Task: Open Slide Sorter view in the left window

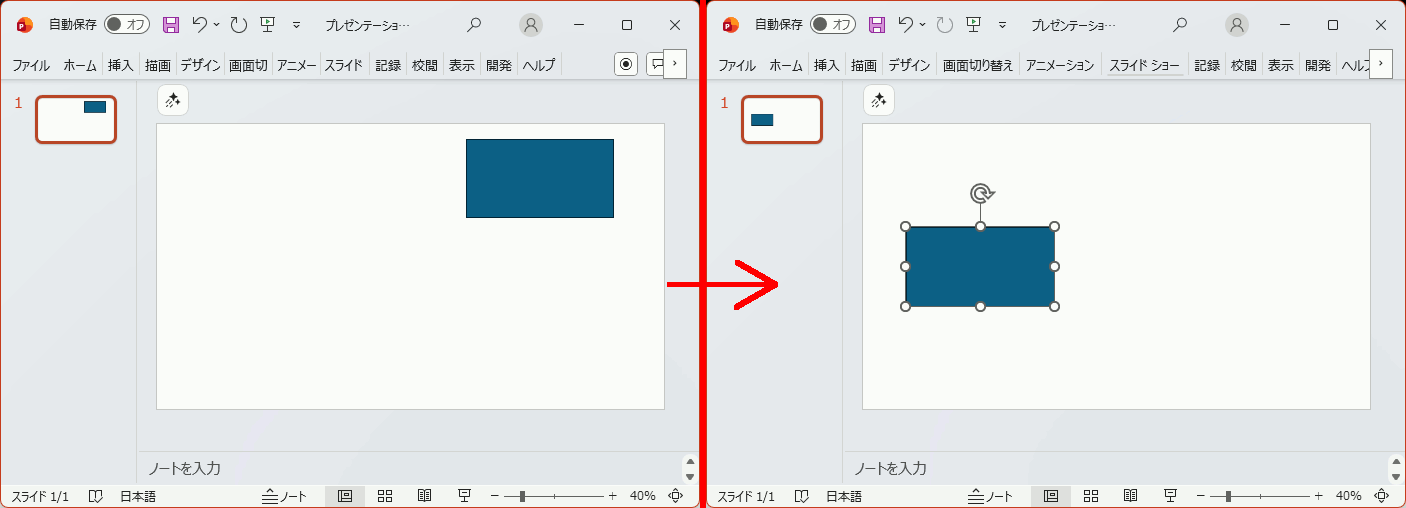Action: [385, 496]
